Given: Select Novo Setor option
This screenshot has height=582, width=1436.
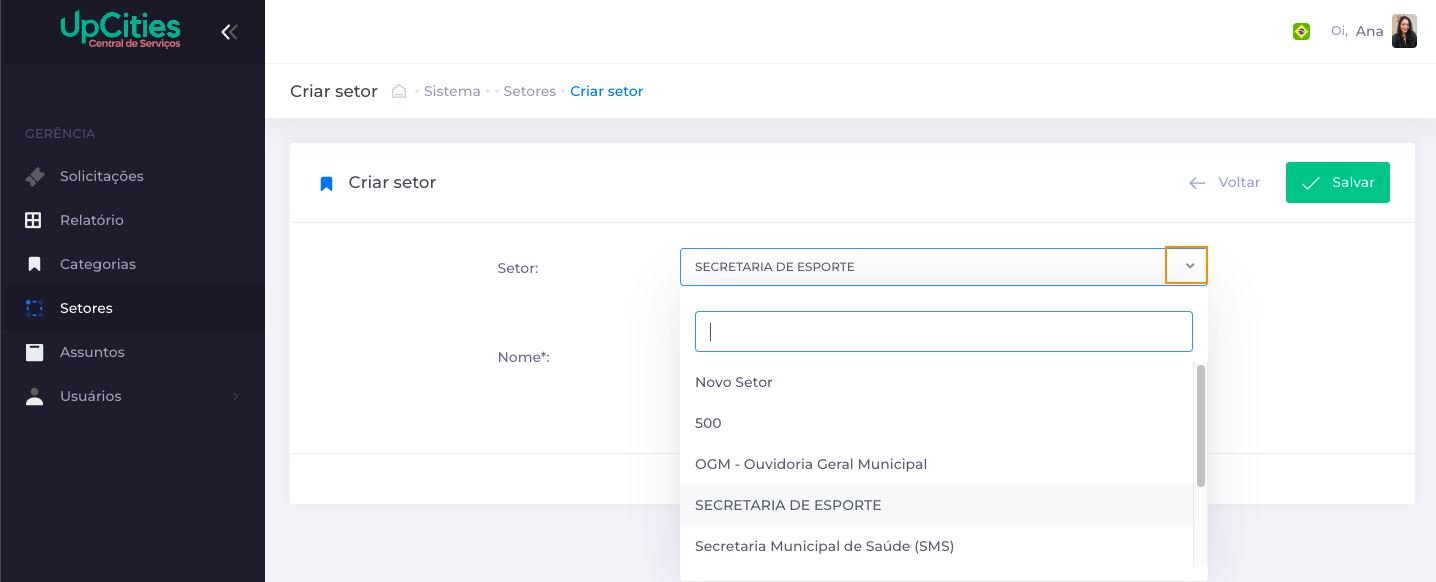Looking at the screenshot, I should 936,382.
